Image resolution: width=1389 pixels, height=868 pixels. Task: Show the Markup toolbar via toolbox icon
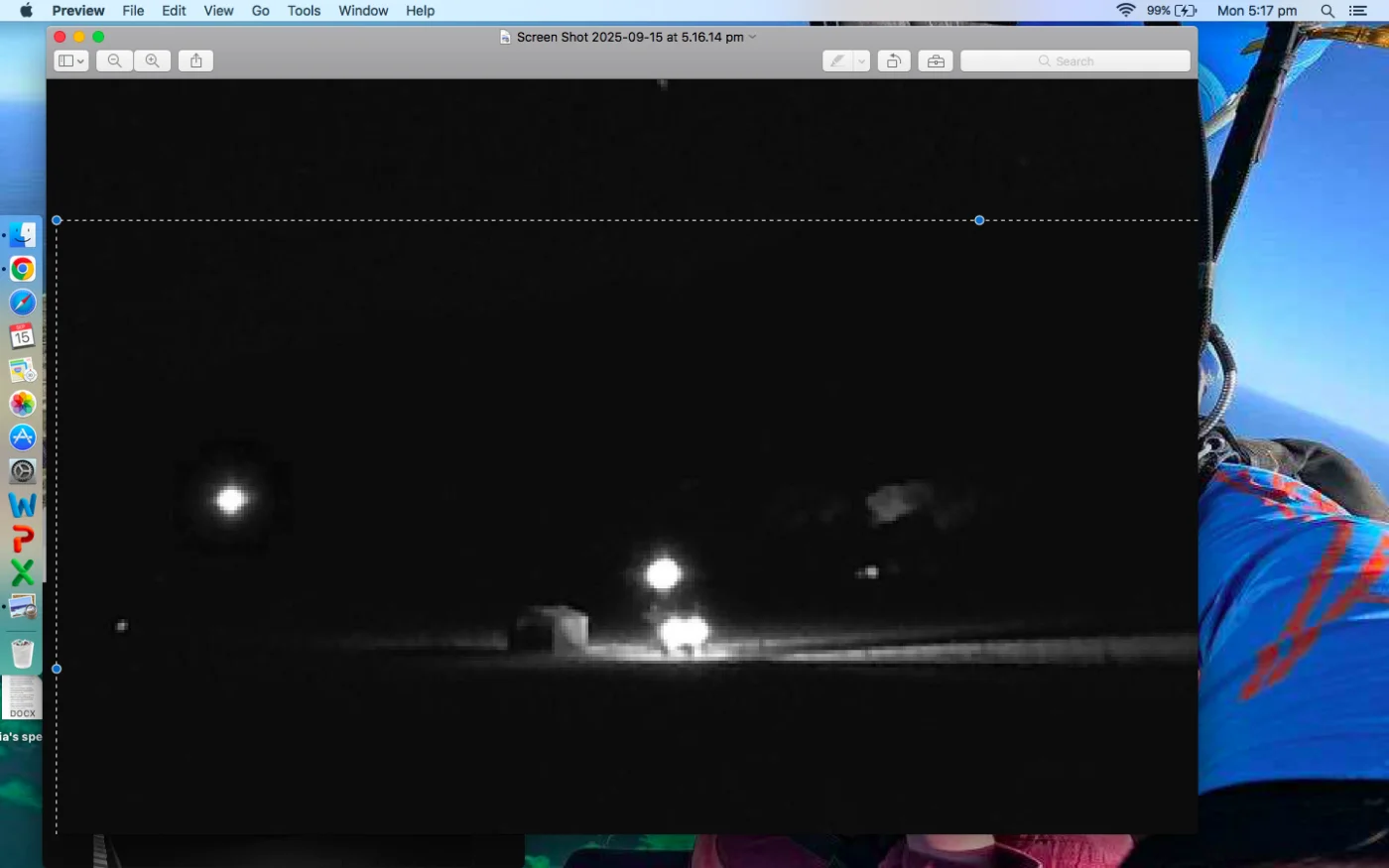pos(936,61)
